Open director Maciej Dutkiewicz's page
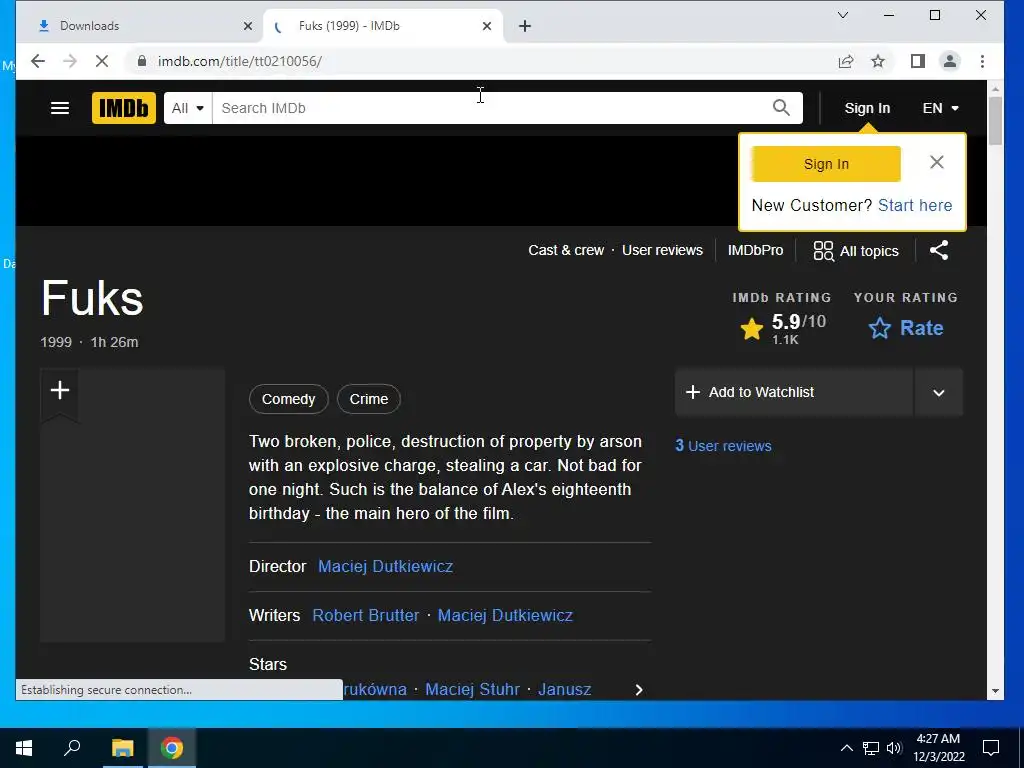This screenshot has height=768, width=1024. click(x=385, y=566)
